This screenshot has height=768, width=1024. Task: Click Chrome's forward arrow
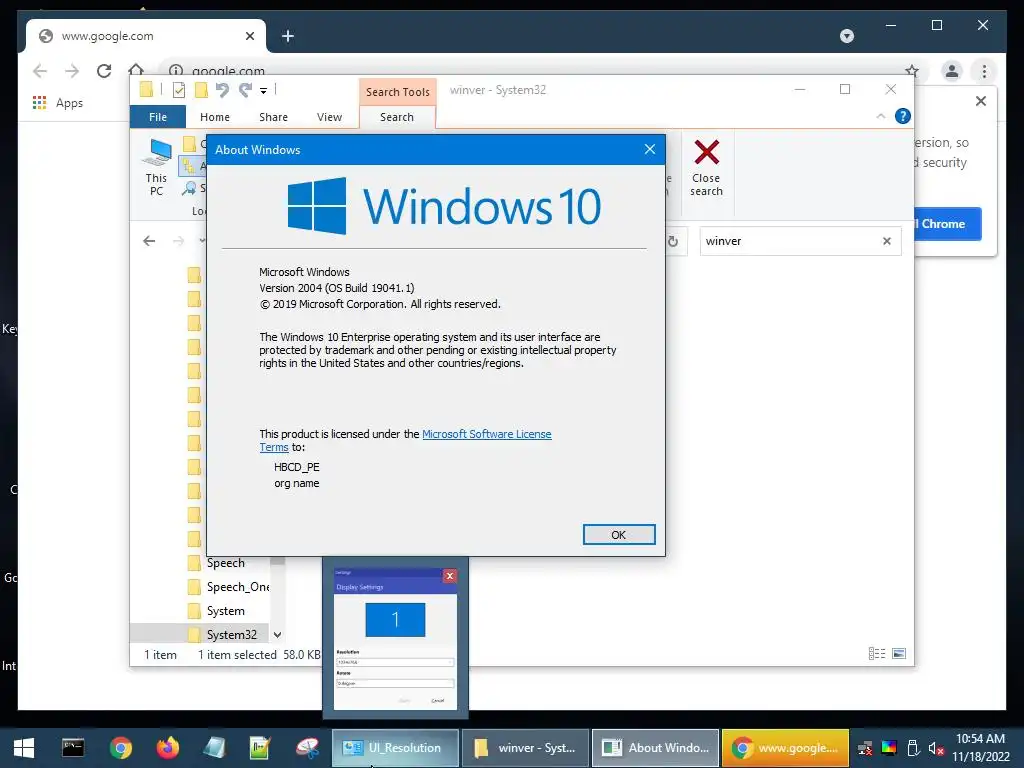point(72,71)
